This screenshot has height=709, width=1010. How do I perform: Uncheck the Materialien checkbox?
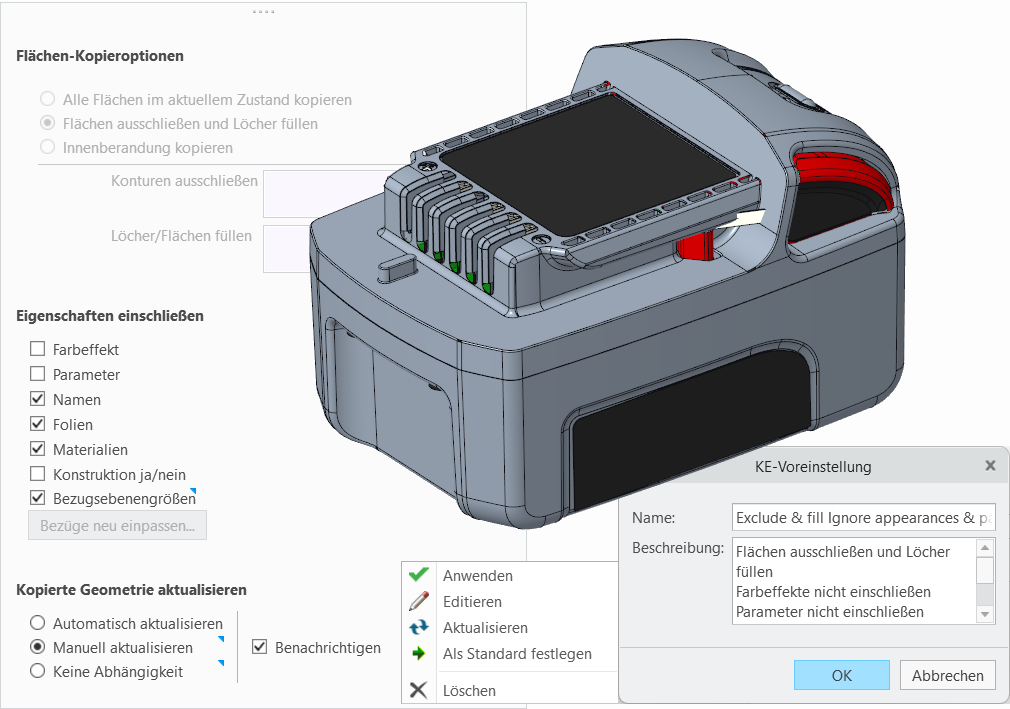(37, 449)
